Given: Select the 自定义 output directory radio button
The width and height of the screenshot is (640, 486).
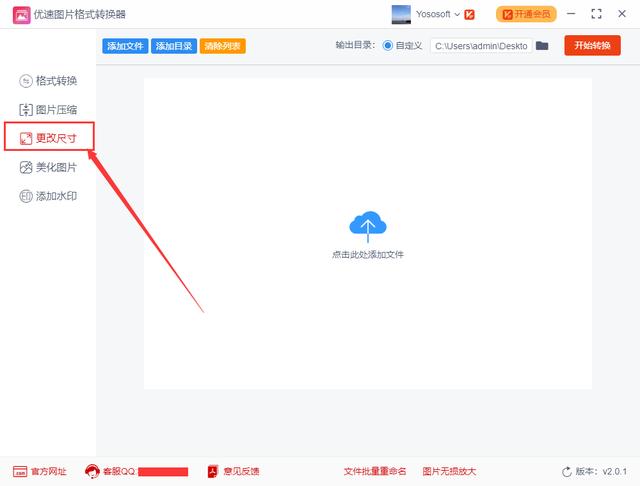Looking at the screenshot, I should (x=387, y=45).
